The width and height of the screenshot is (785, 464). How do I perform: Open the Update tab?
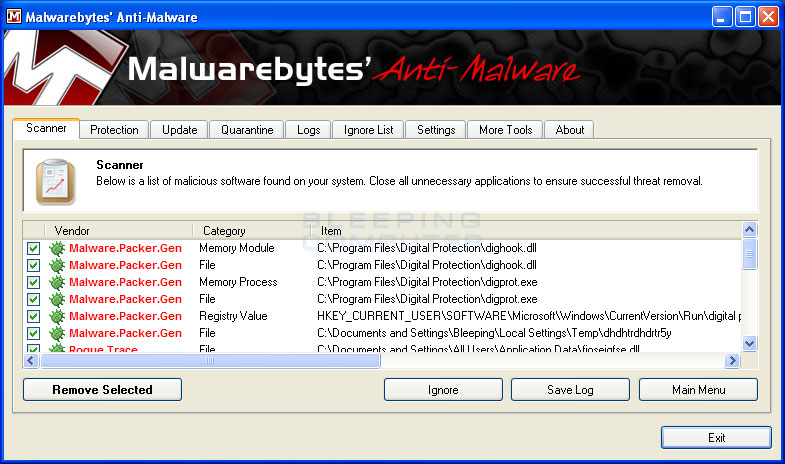pos(179,130)
